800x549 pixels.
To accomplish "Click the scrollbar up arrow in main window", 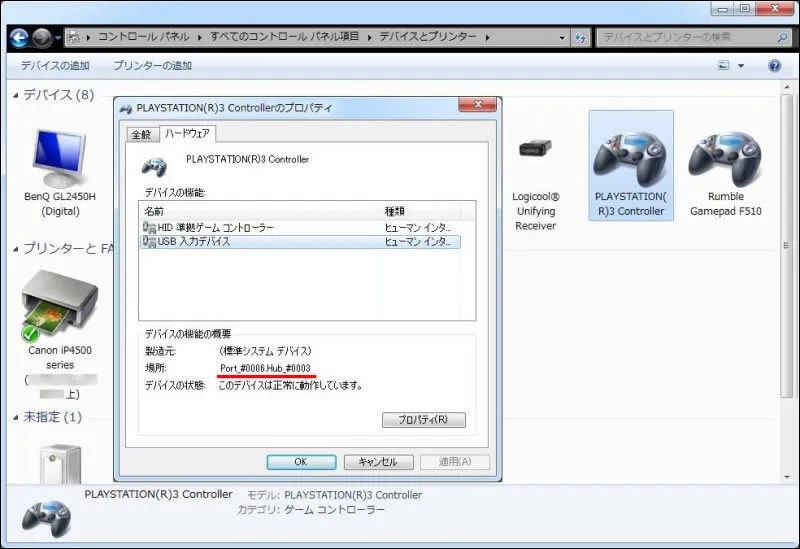I will (x=787, y=88).
